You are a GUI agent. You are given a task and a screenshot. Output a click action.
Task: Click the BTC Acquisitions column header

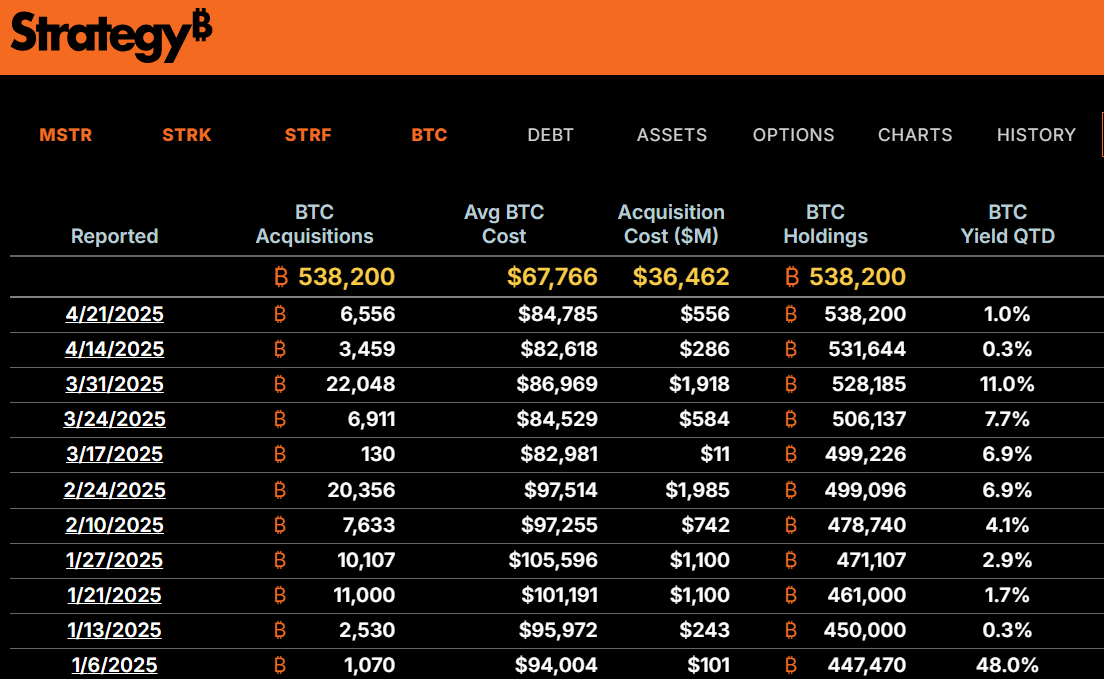pyautogui.click(x=315, y=224)
